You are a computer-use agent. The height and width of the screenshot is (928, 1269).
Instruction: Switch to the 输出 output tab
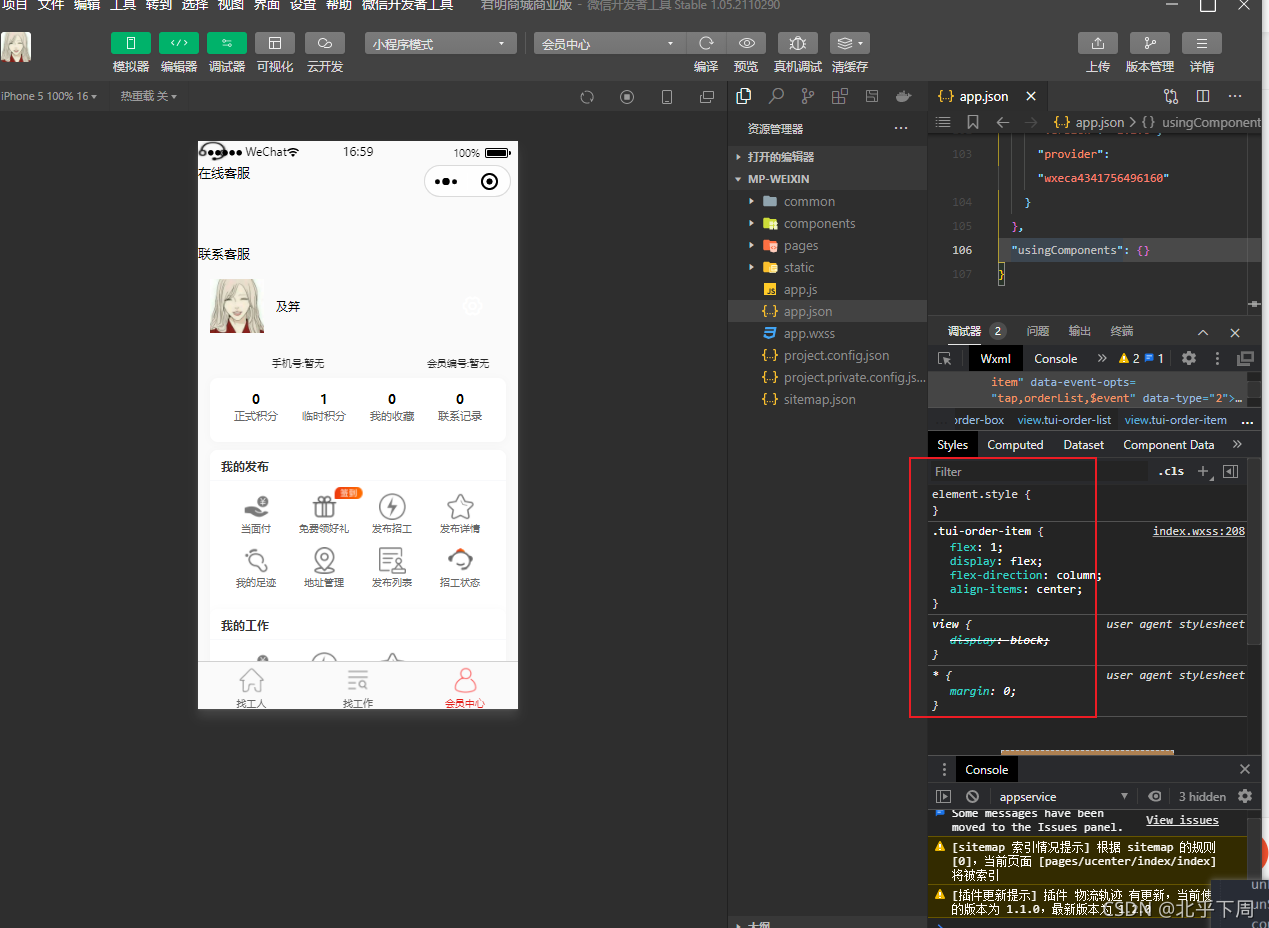click(1080, 331)
